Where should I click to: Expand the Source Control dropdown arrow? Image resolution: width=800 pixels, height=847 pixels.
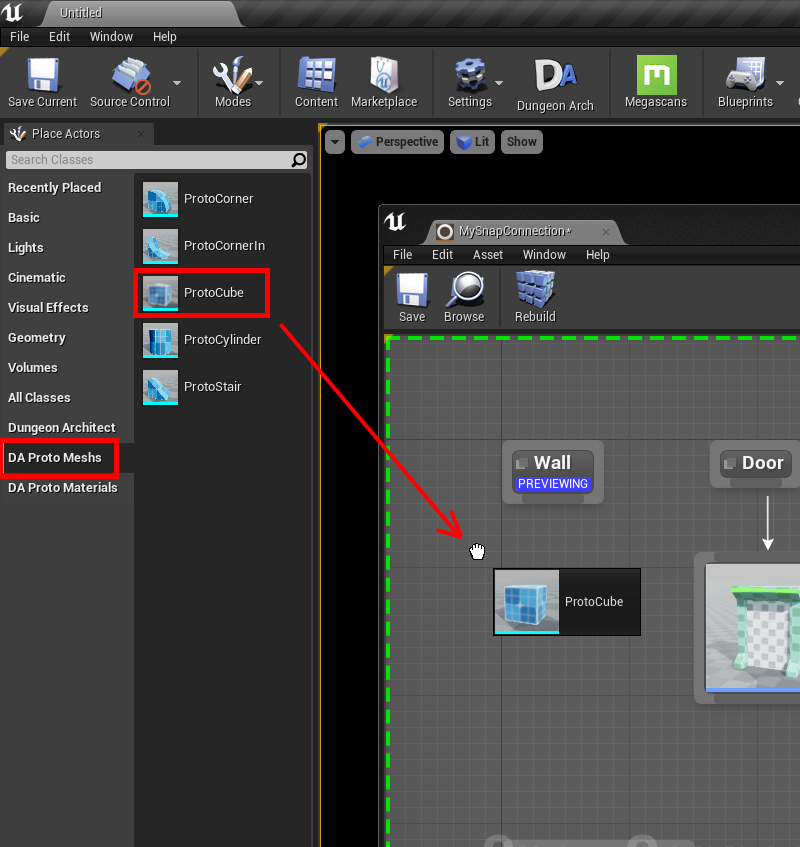pos(177,83)
